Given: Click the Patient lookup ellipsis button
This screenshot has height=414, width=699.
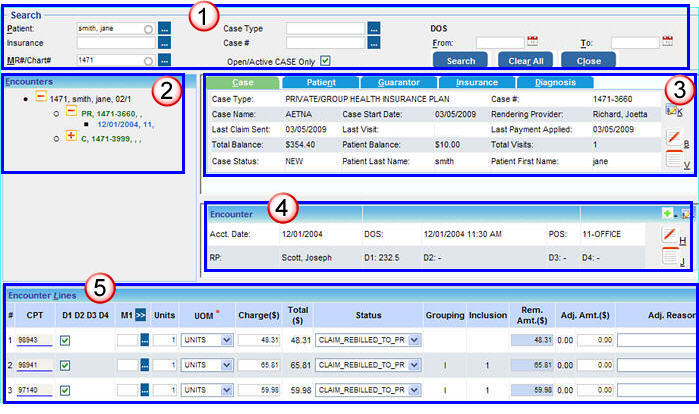Looking at the screenshot, I should coord(165,28).
